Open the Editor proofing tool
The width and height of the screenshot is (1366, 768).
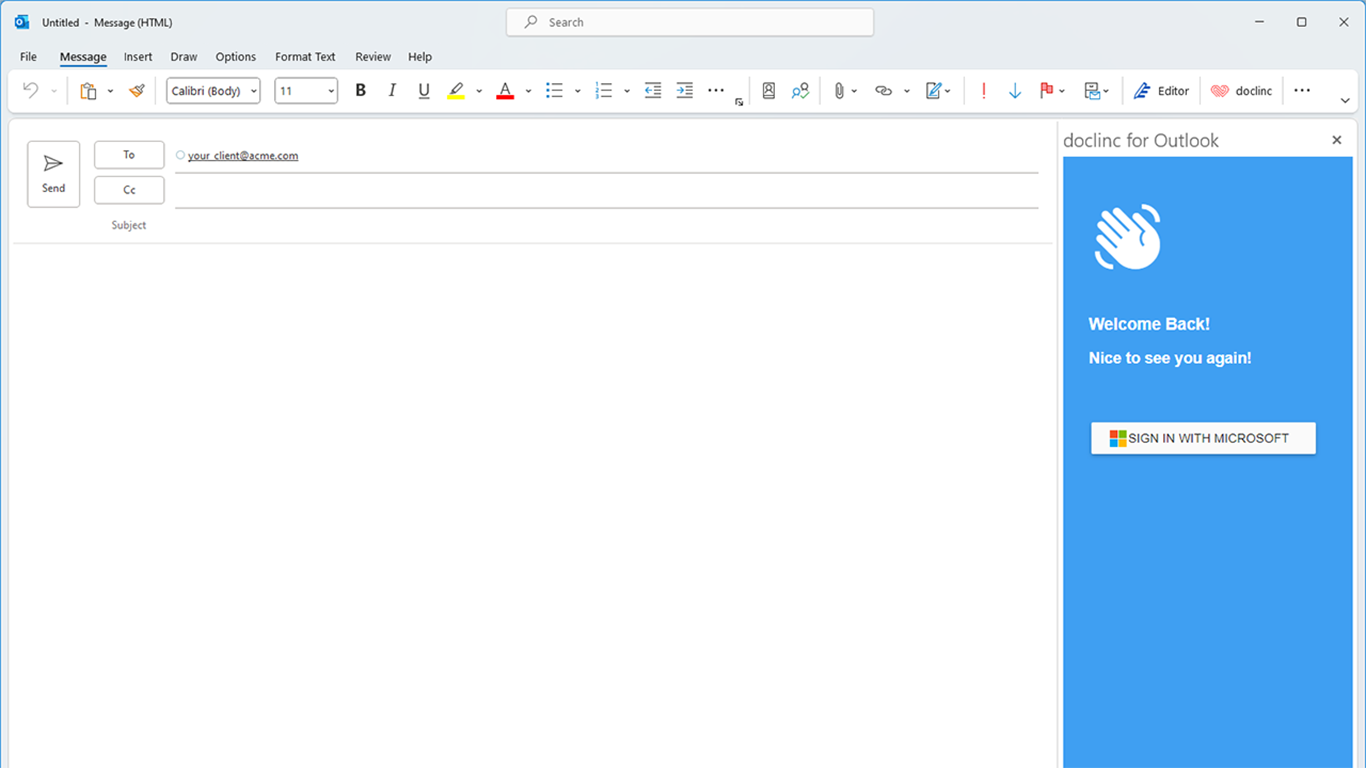point(1162,91)
